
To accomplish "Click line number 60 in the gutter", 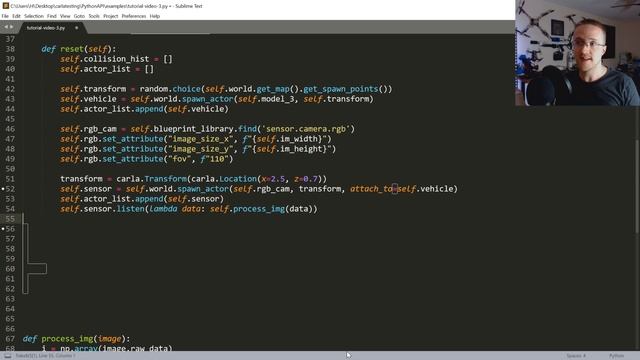I will coord(10,269).
